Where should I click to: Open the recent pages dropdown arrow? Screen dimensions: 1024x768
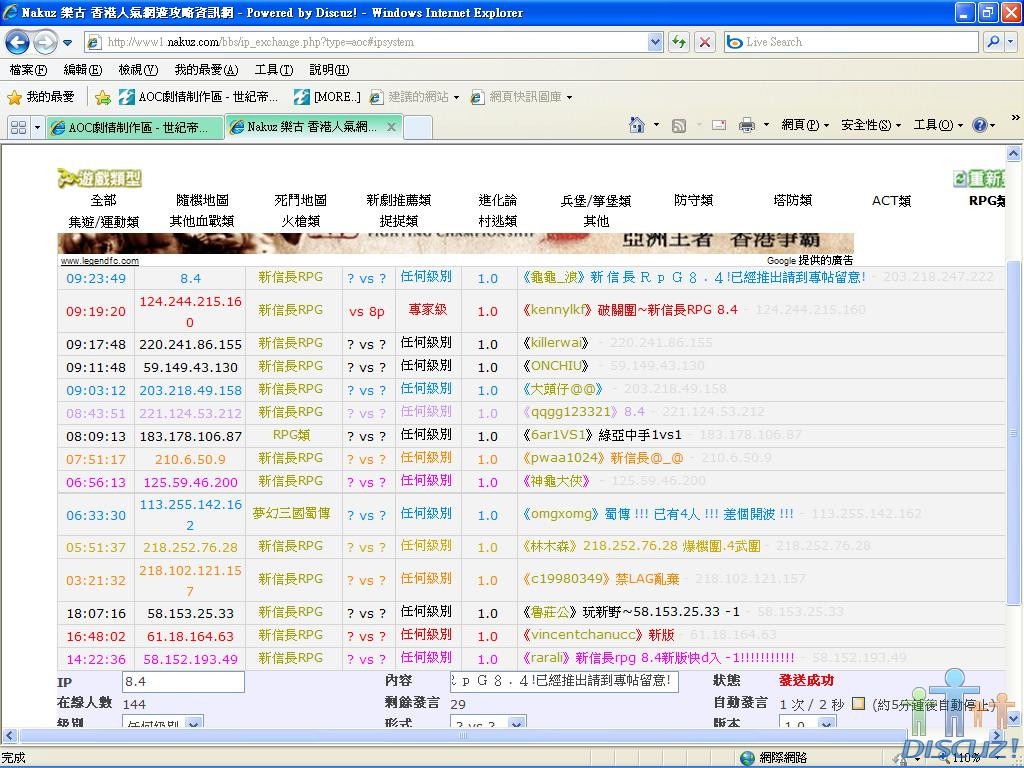pos(67,43)
